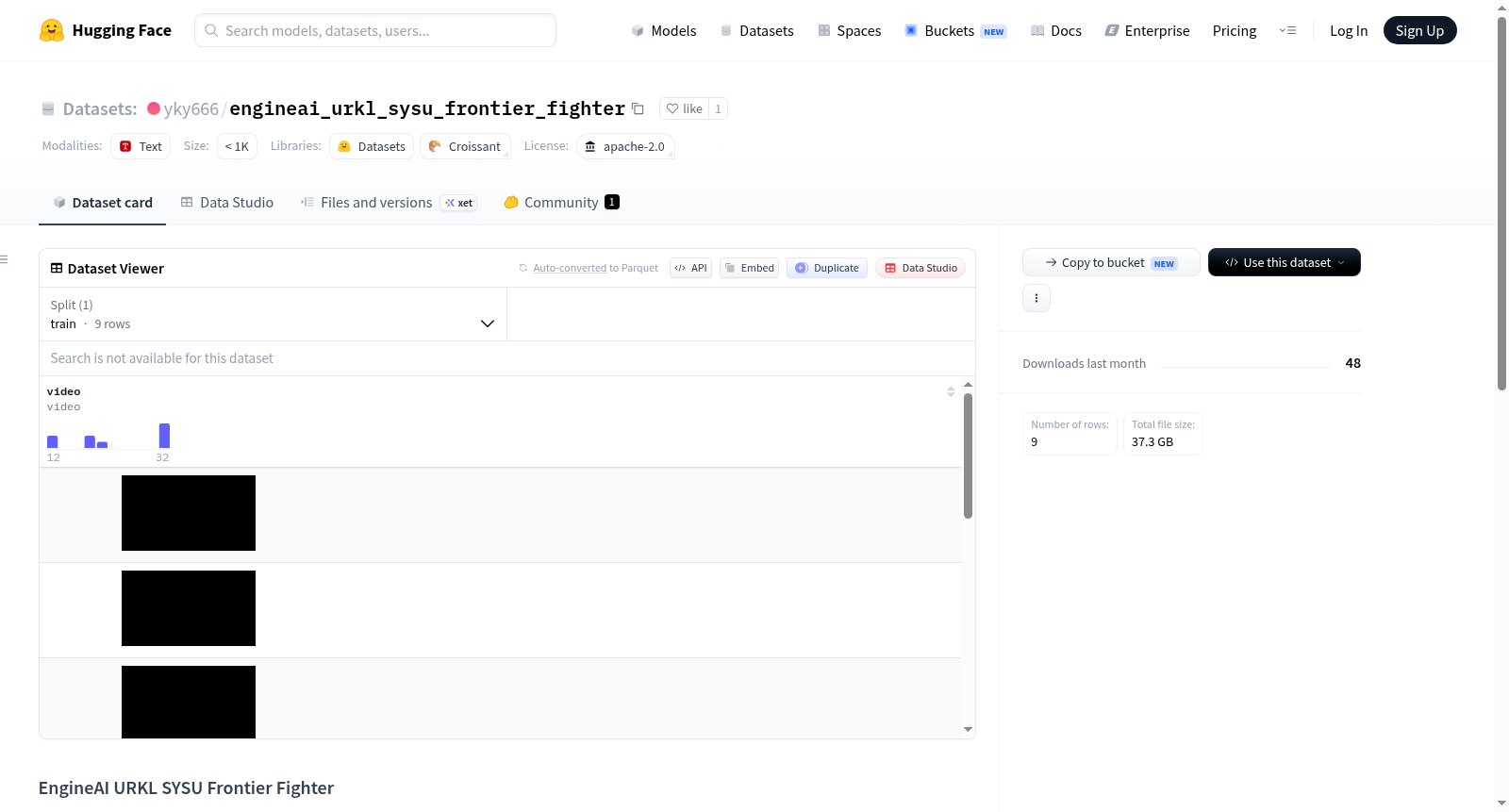The image size is (1509, 812).
Task: Expand the Split train dropdown
Action: pos(273,314)
